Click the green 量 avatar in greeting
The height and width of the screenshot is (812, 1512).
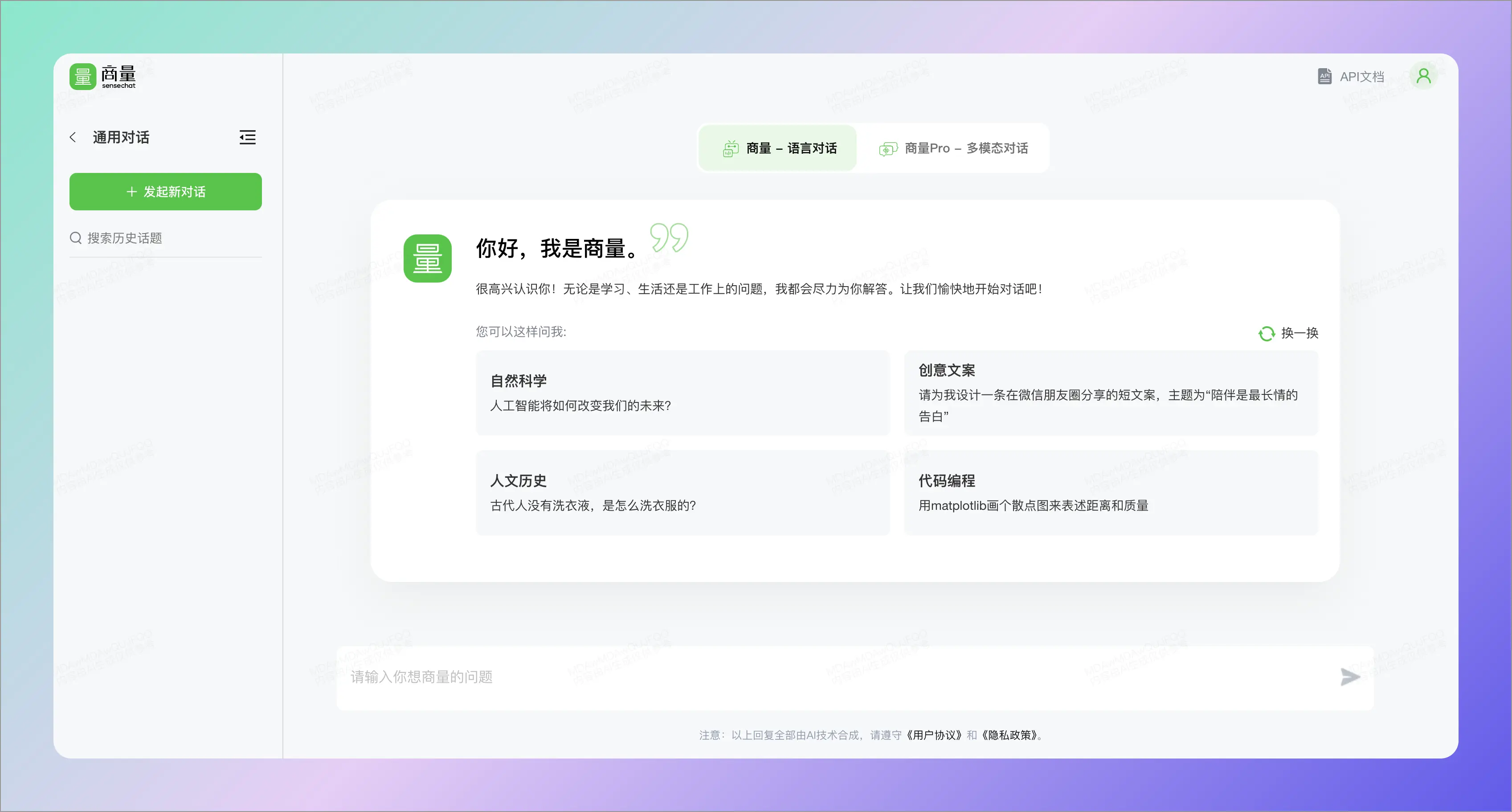[x=427, y=258]
